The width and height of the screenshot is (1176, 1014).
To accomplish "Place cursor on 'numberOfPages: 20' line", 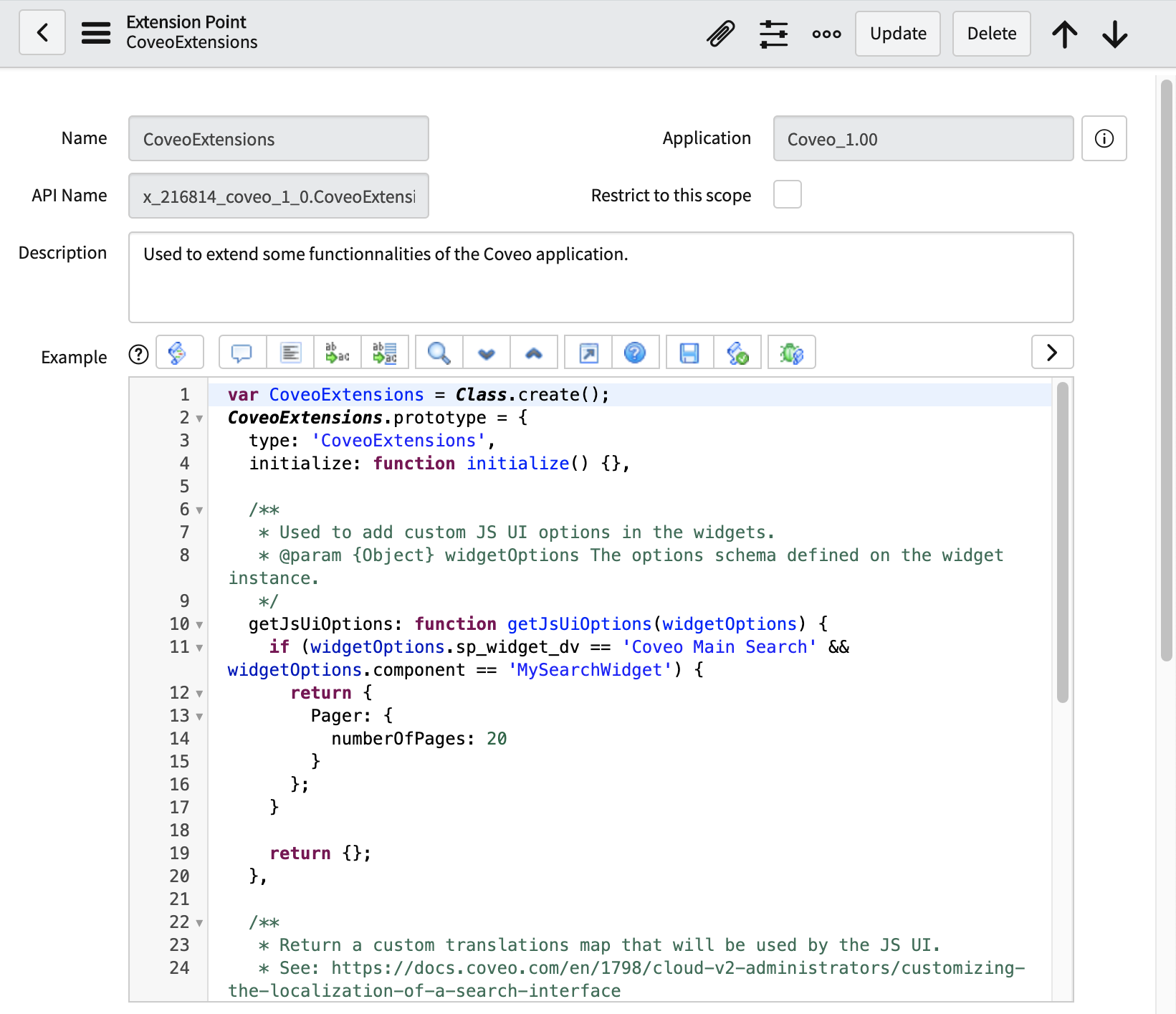I will point(419,739).
